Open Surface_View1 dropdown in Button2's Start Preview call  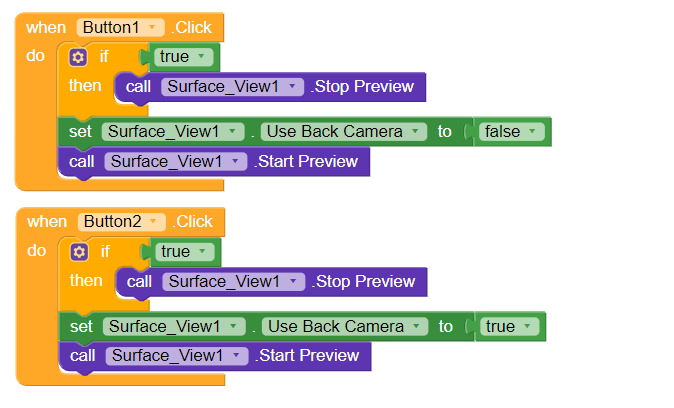tap(177, 356)
